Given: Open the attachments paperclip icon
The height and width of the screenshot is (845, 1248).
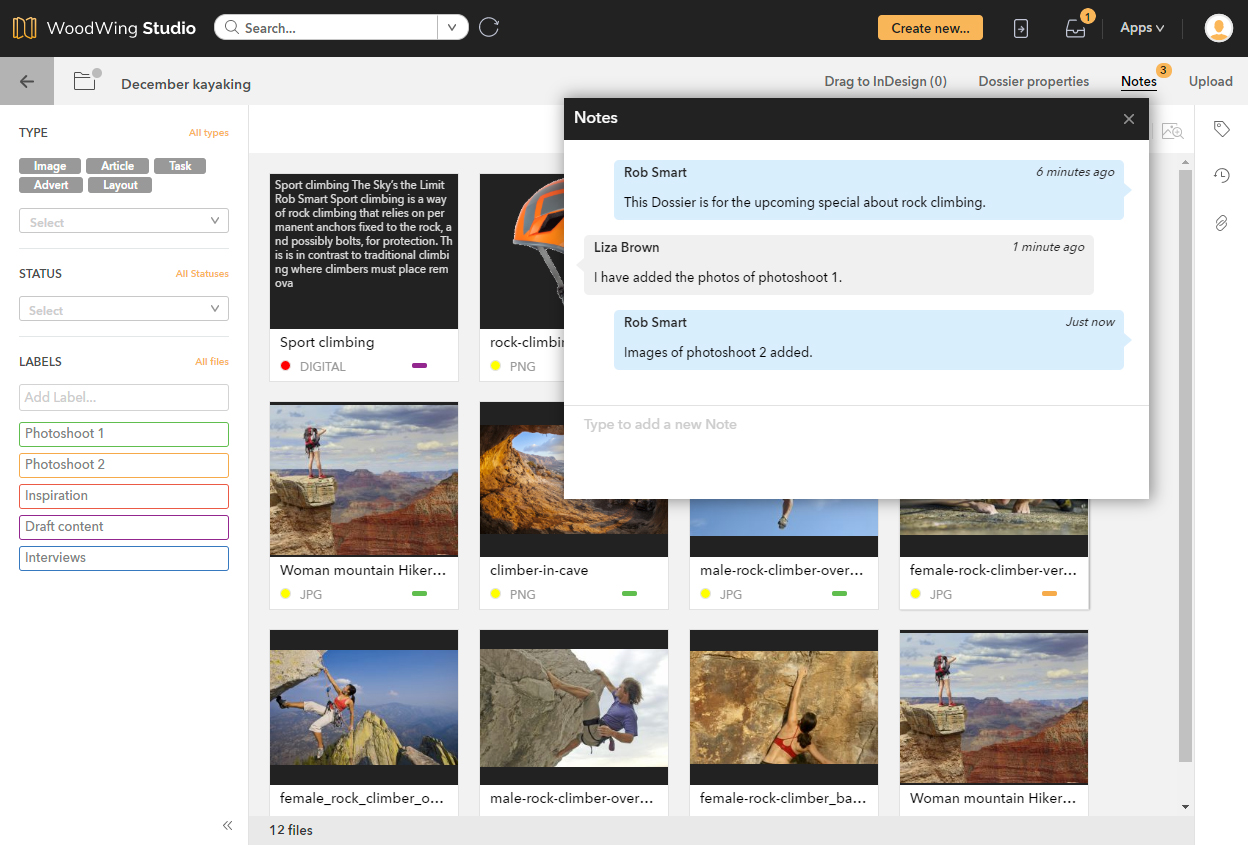Looking at the screenshot, I should pos(1221,223).
